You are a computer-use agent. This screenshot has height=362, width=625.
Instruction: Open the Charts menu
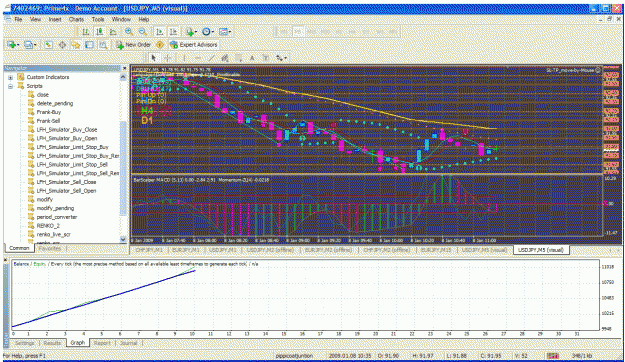coord(76,19)
